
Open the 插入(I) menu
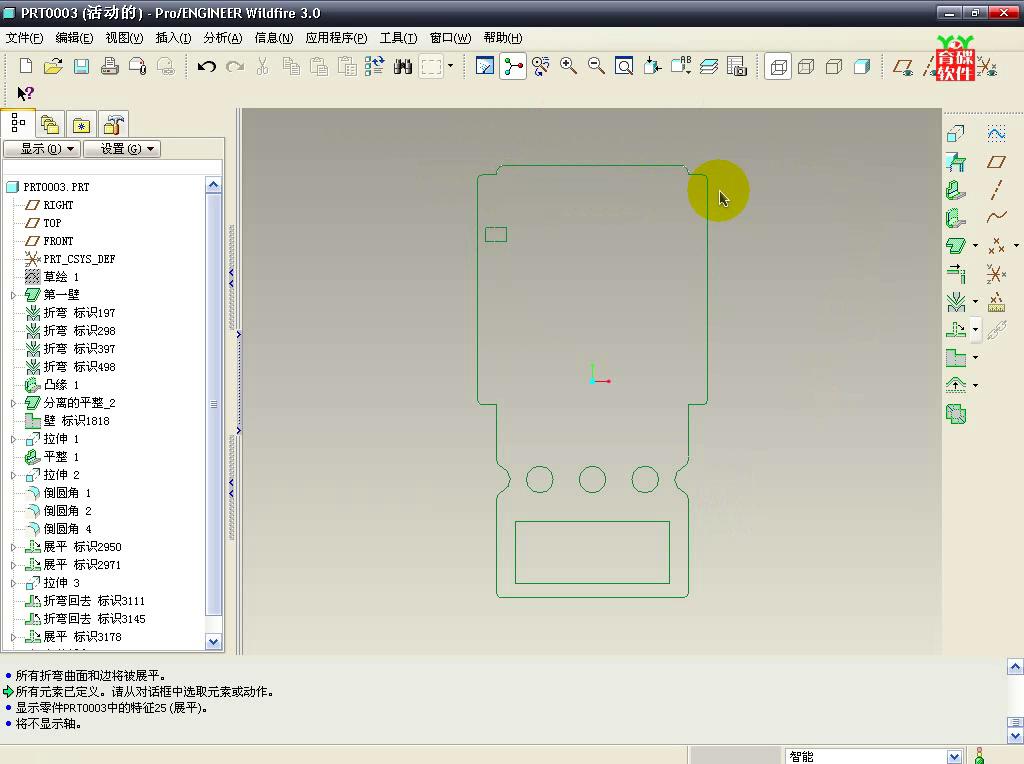(173, 38)
